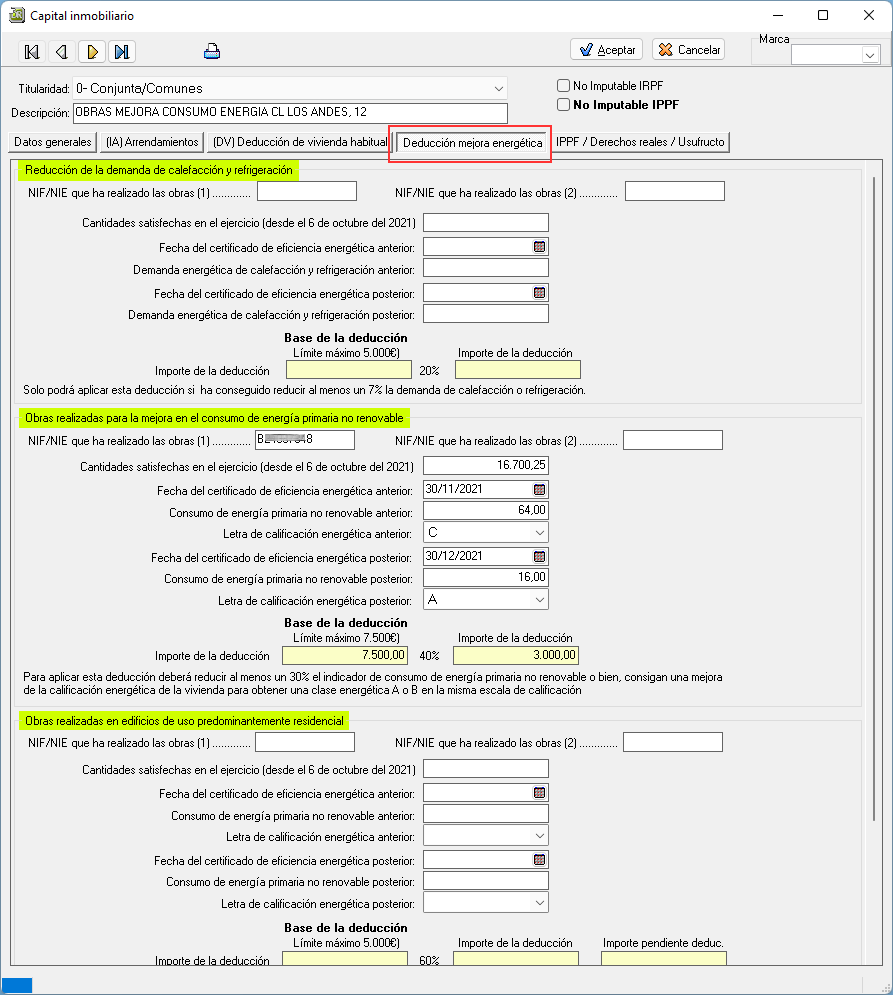The width and height of the screenshot is (893, 995).
Task: Click later non-renewable consumption field in residential section
Action: point(486,881)
